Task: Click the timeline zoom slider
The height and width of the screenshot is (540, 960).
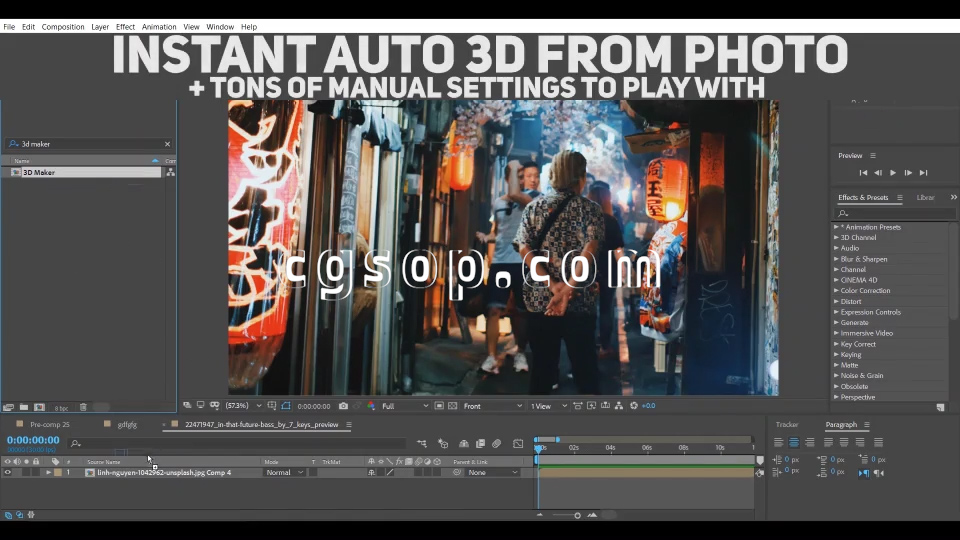Action: (x=577, y=515)
